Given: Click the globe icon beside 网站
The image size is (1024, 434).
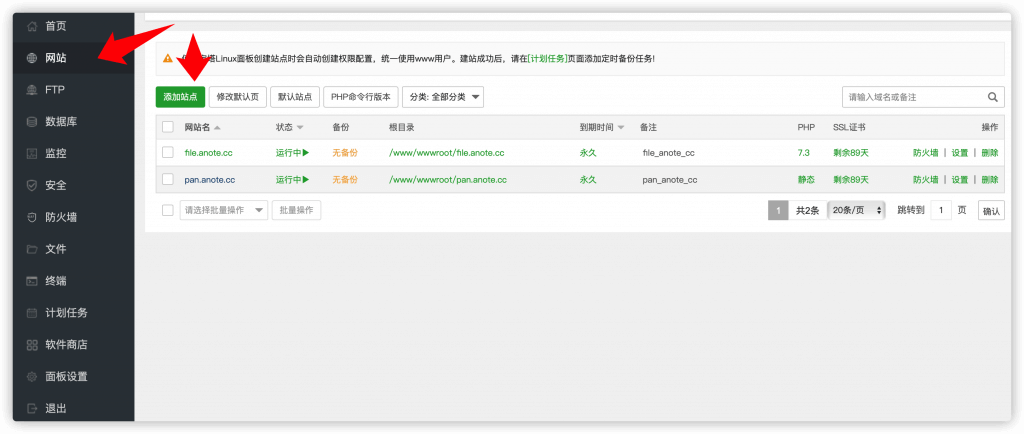Looking at the screenshot, I should [x=31, y=58].
